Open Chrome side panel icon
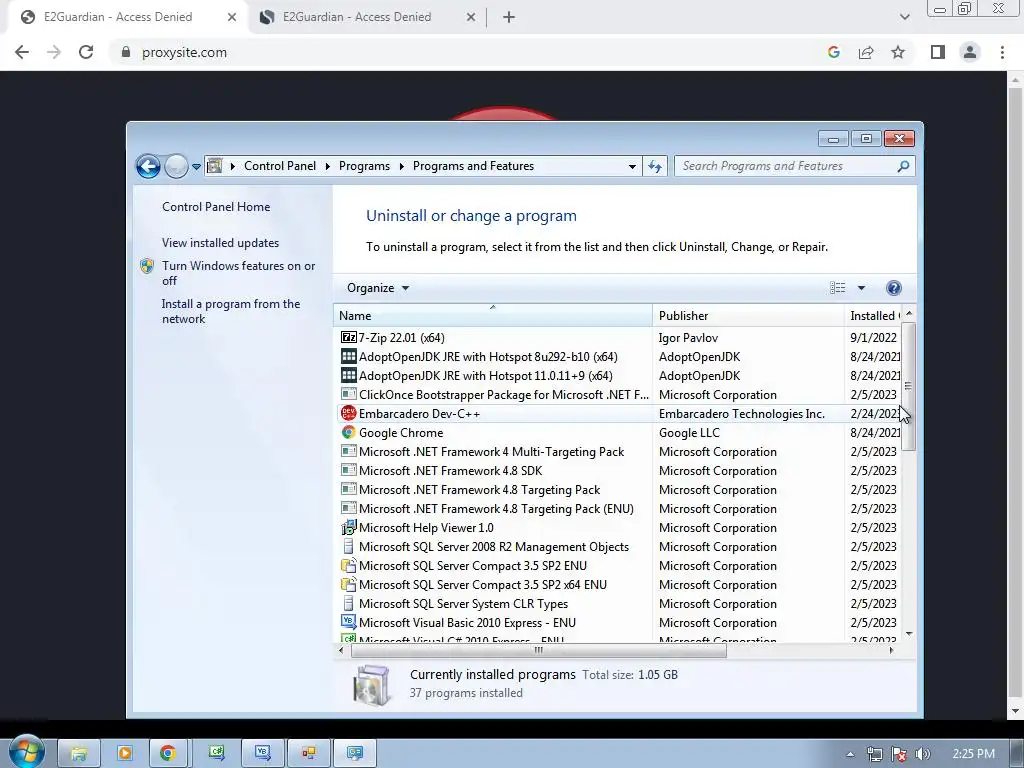Viewport: 1024px width, 768px height. 938,52
